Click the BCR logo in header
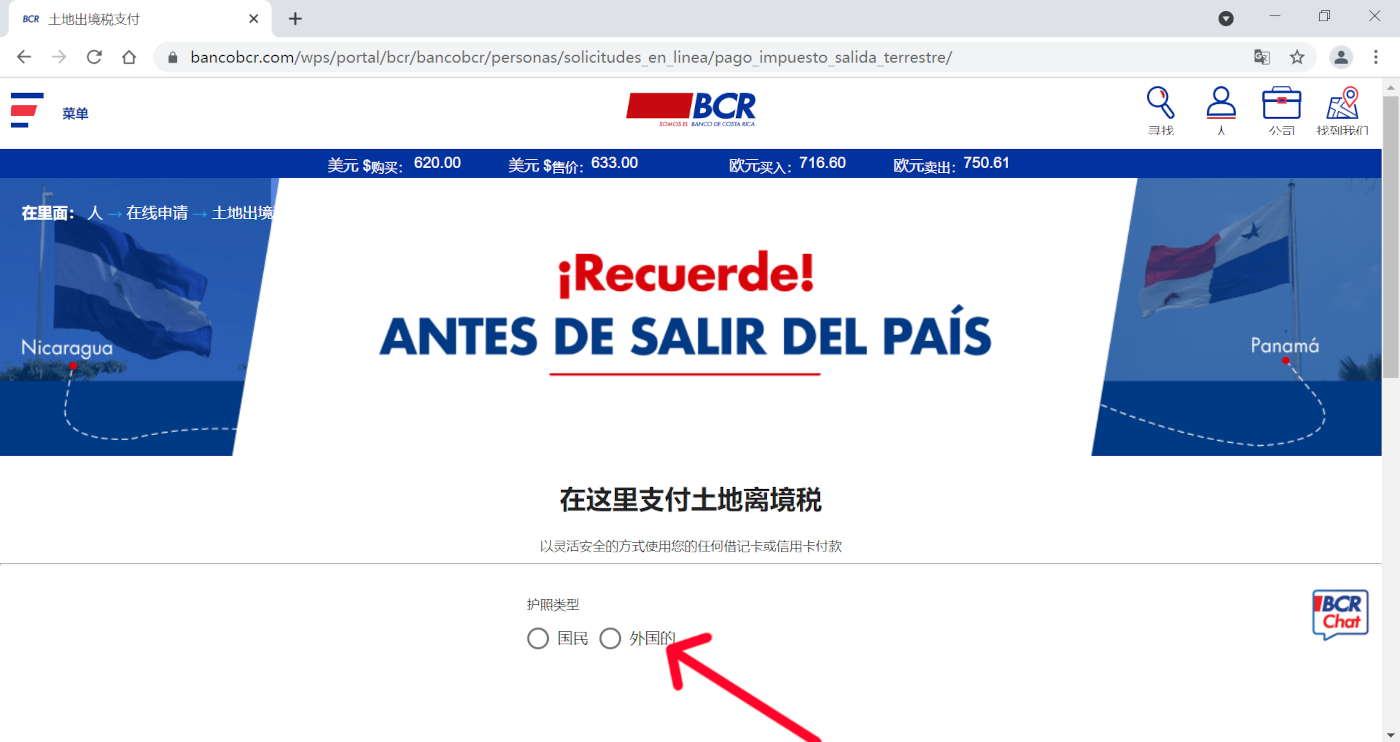The image size is (1400, 742). click(x=691, y=109)
